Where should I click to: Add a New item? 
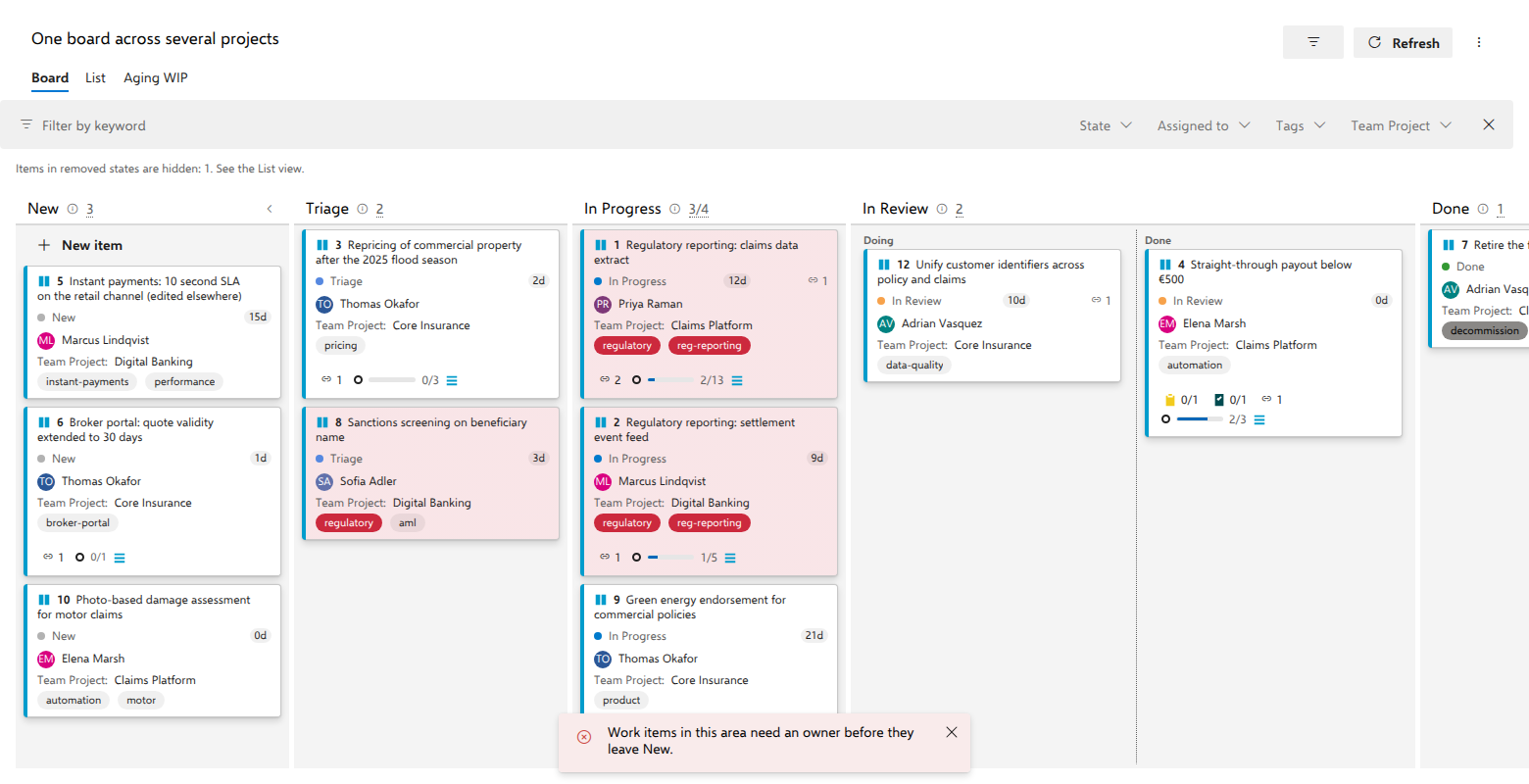coord(80,245)
